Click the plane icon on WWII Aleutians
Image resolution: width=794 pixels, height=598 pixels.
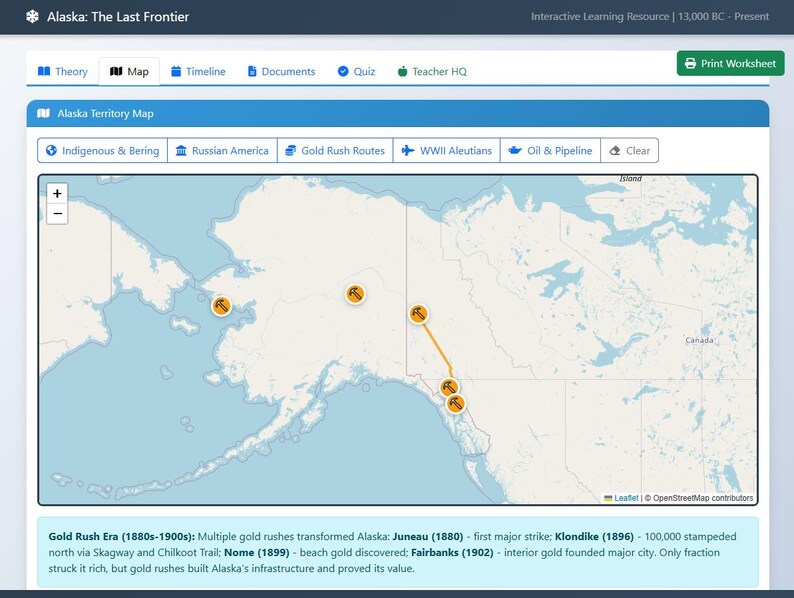click(408, 150)
